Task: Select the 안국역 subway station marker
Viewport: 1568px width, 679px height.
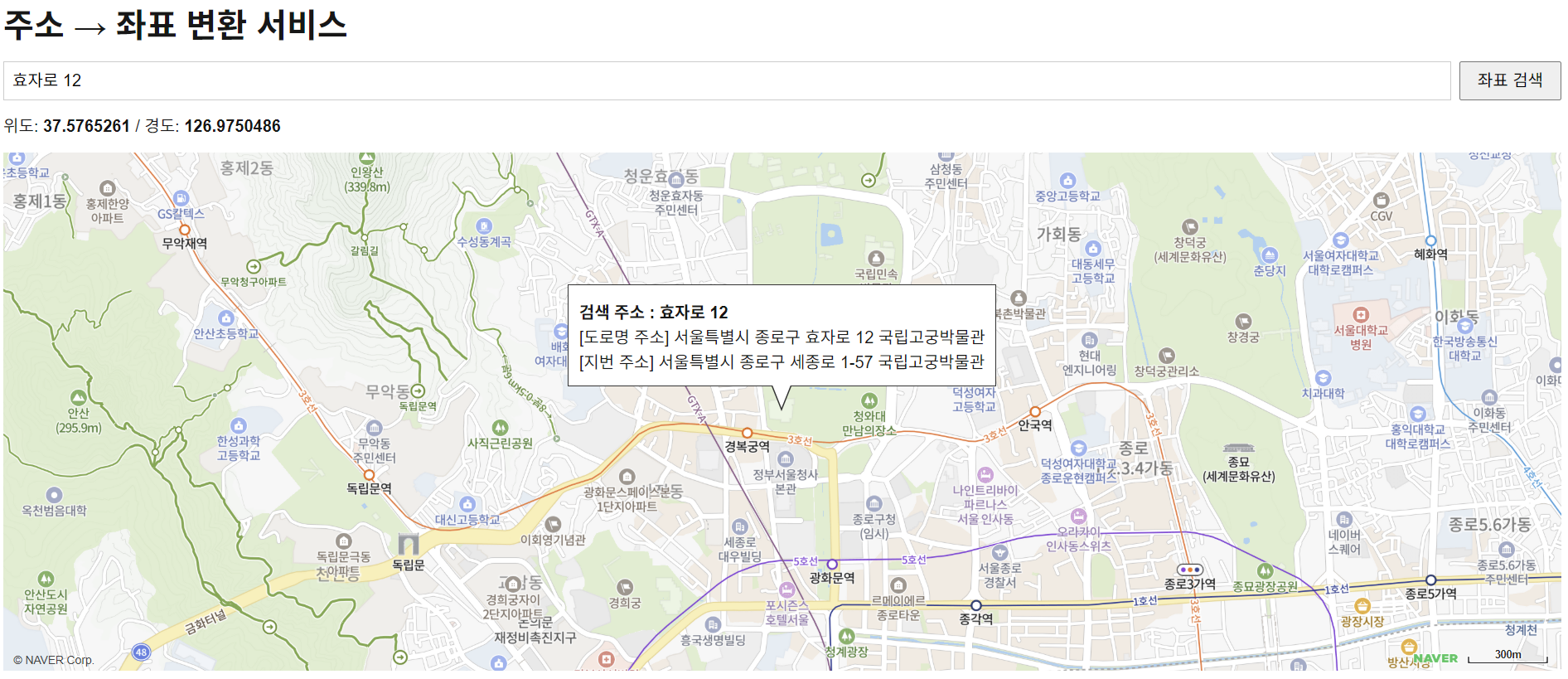Action: pyautogui.click(x=1035, y=411)
